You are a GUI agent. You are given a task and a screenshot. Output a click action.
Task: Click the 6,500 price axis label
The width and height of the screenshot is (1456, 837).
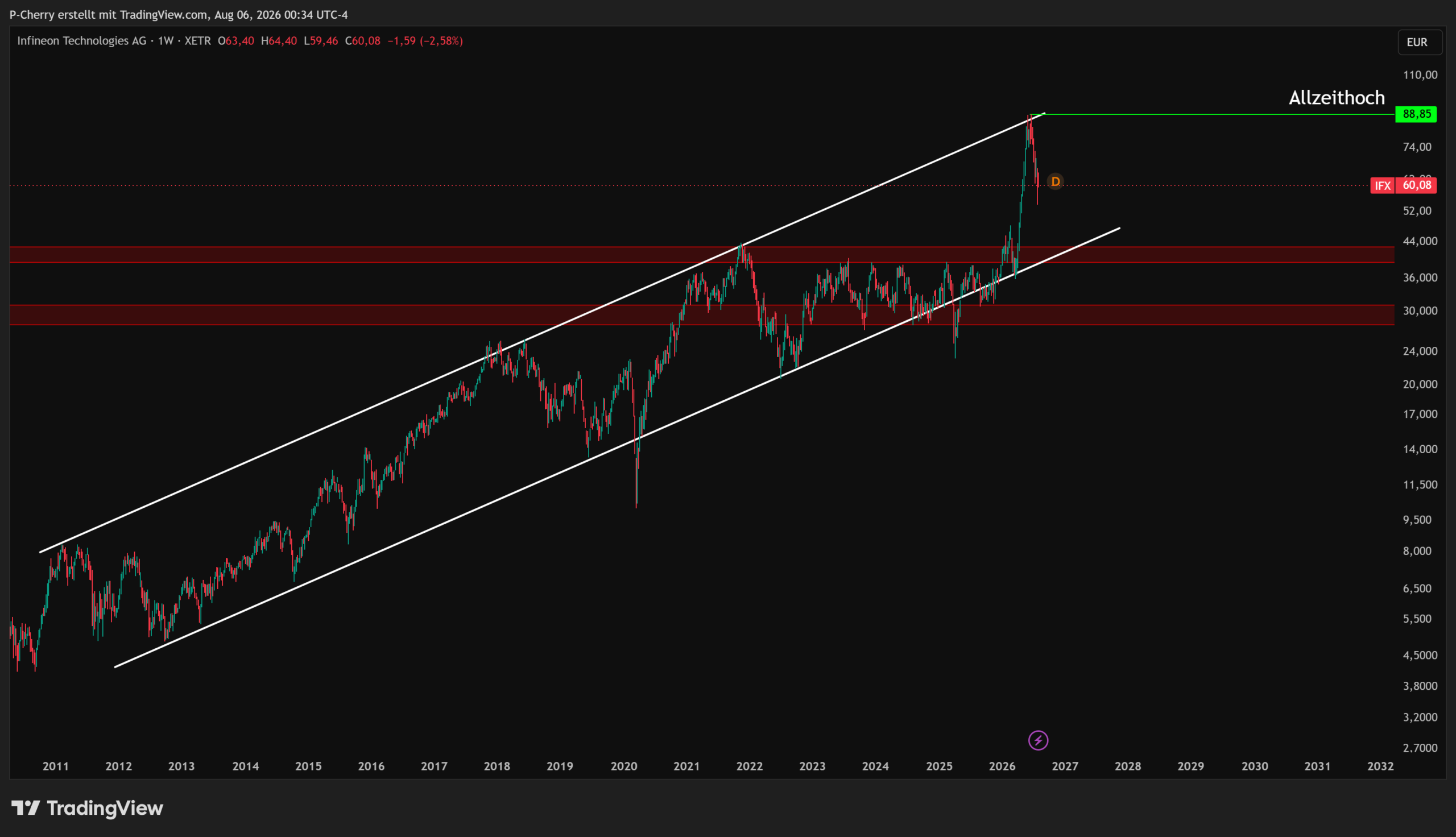click(x=1417, y=588)
